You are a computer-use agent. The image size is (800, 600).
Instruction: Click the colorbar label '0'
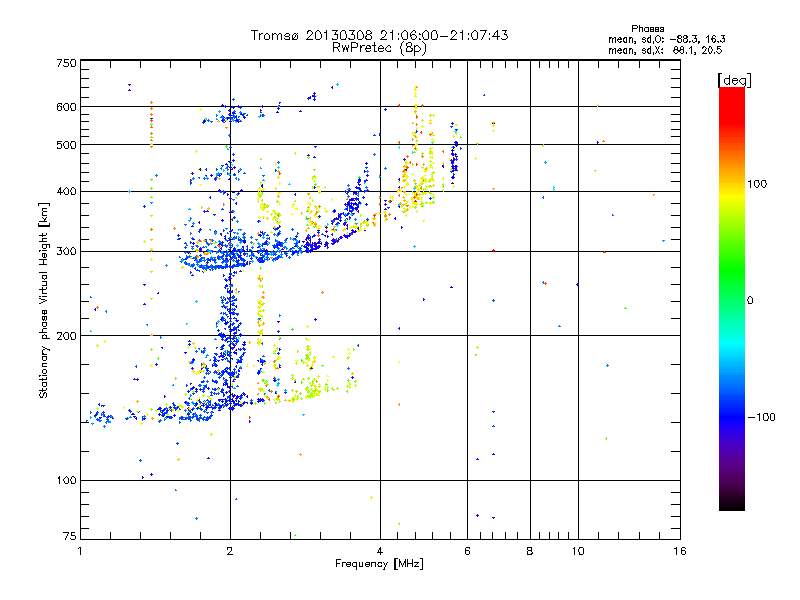tap(749, 301)
